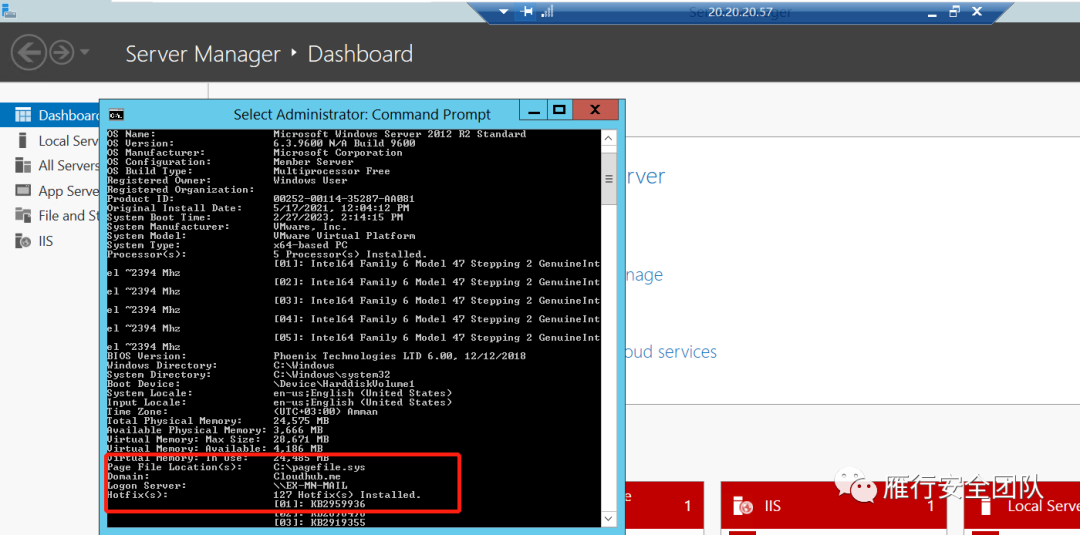Click the '\Device\HarddiskVolume1' boot device value
This screenshot has height=535, width=1080.
(x=344, y=384)
